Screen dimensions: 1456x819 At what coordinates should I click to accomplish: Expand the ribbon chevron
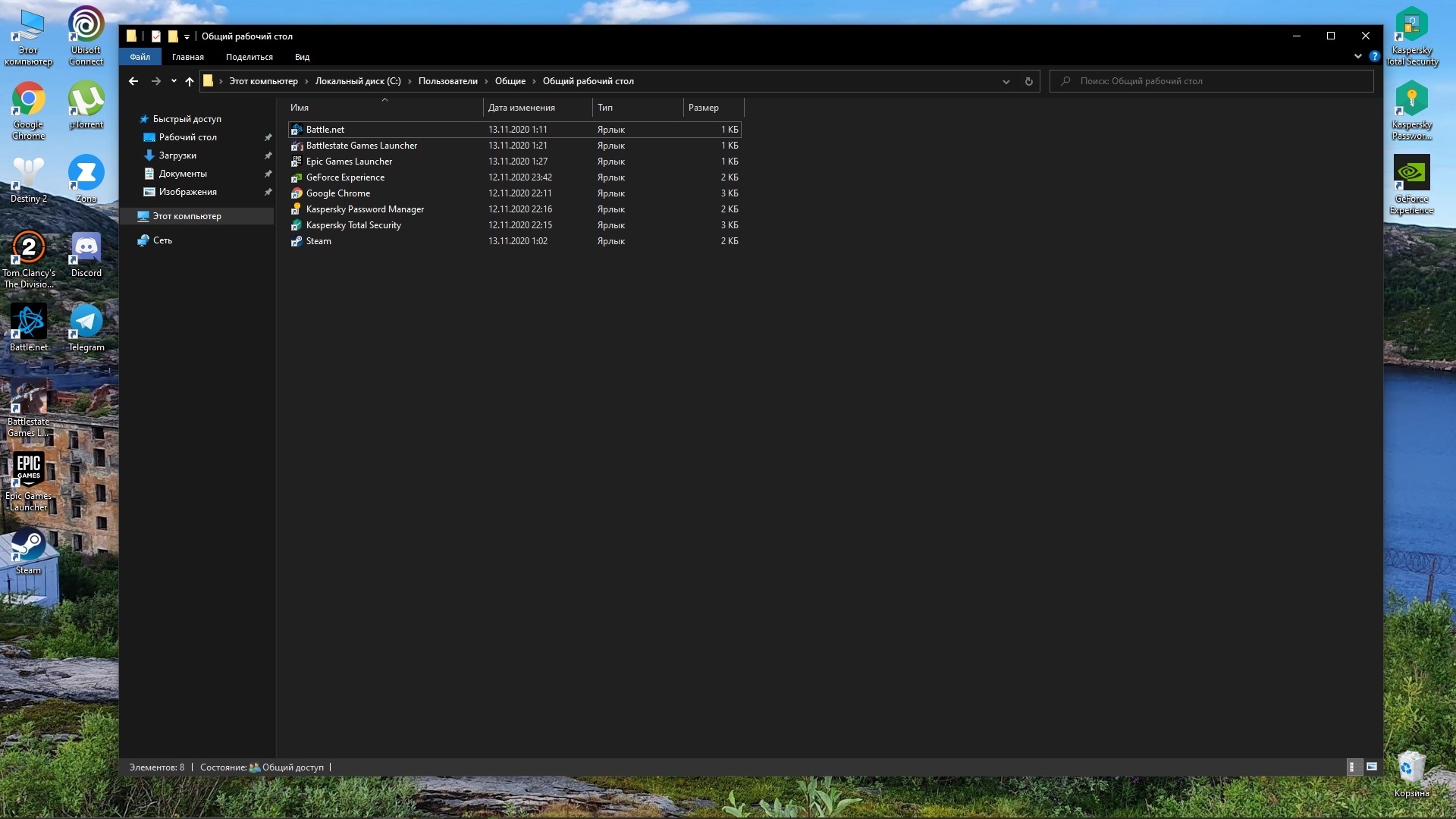[x=1357, y=56]
